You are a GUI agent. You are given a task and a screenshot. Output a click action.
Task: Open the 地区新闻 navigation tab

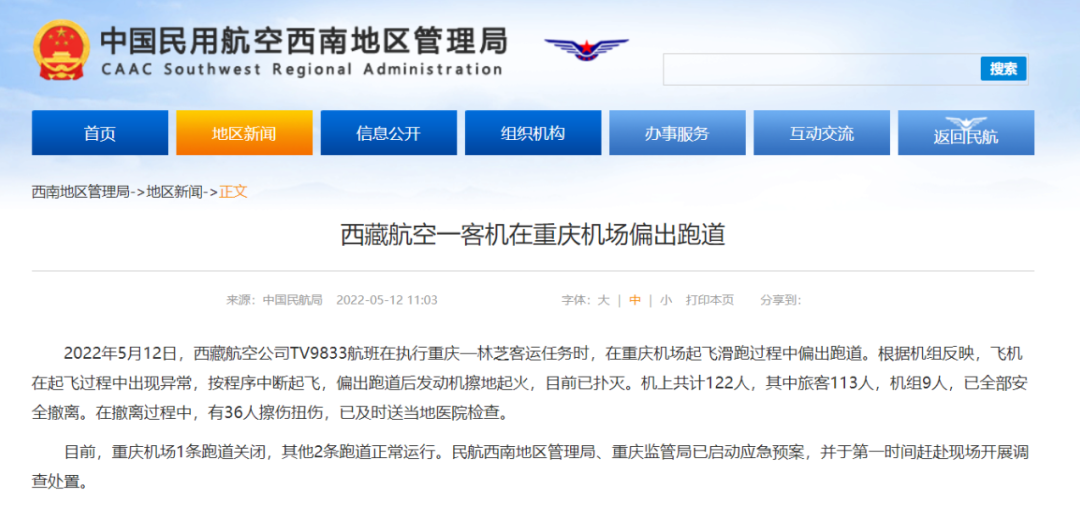pyautogui.click(x=244, y=133)
